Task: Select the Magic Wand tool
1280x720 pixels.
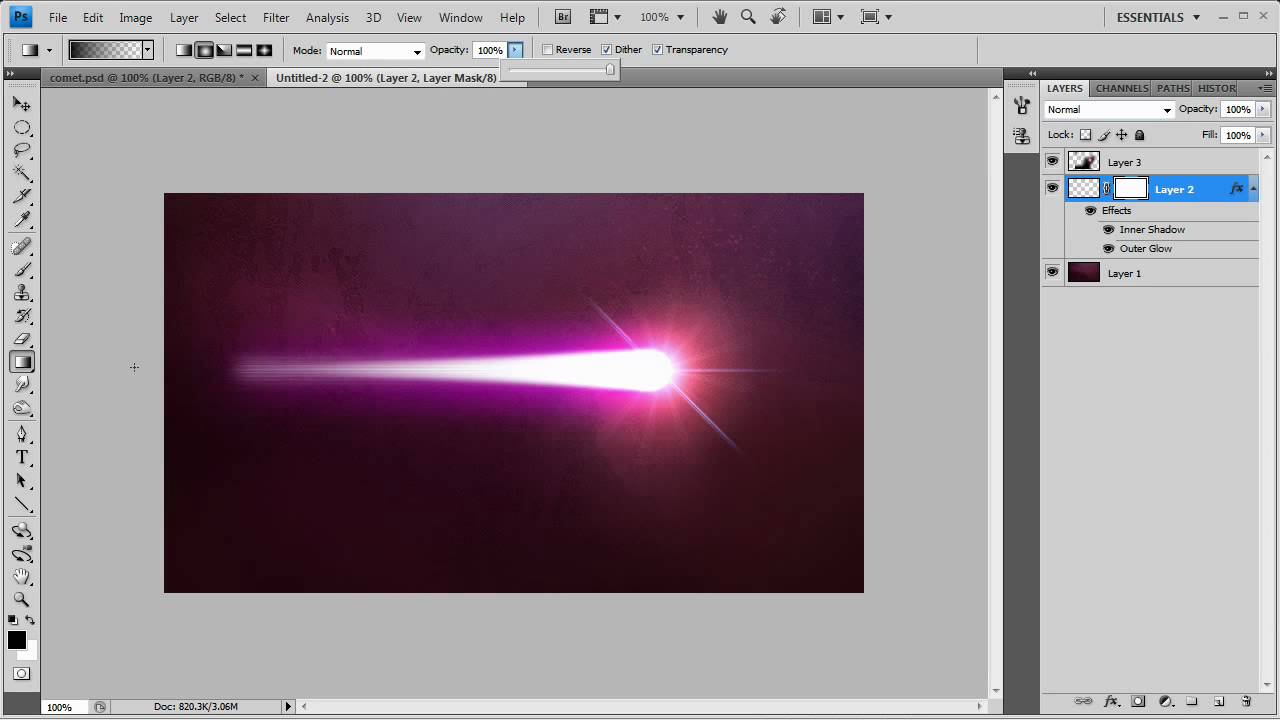Action: [x=22, y=174]
